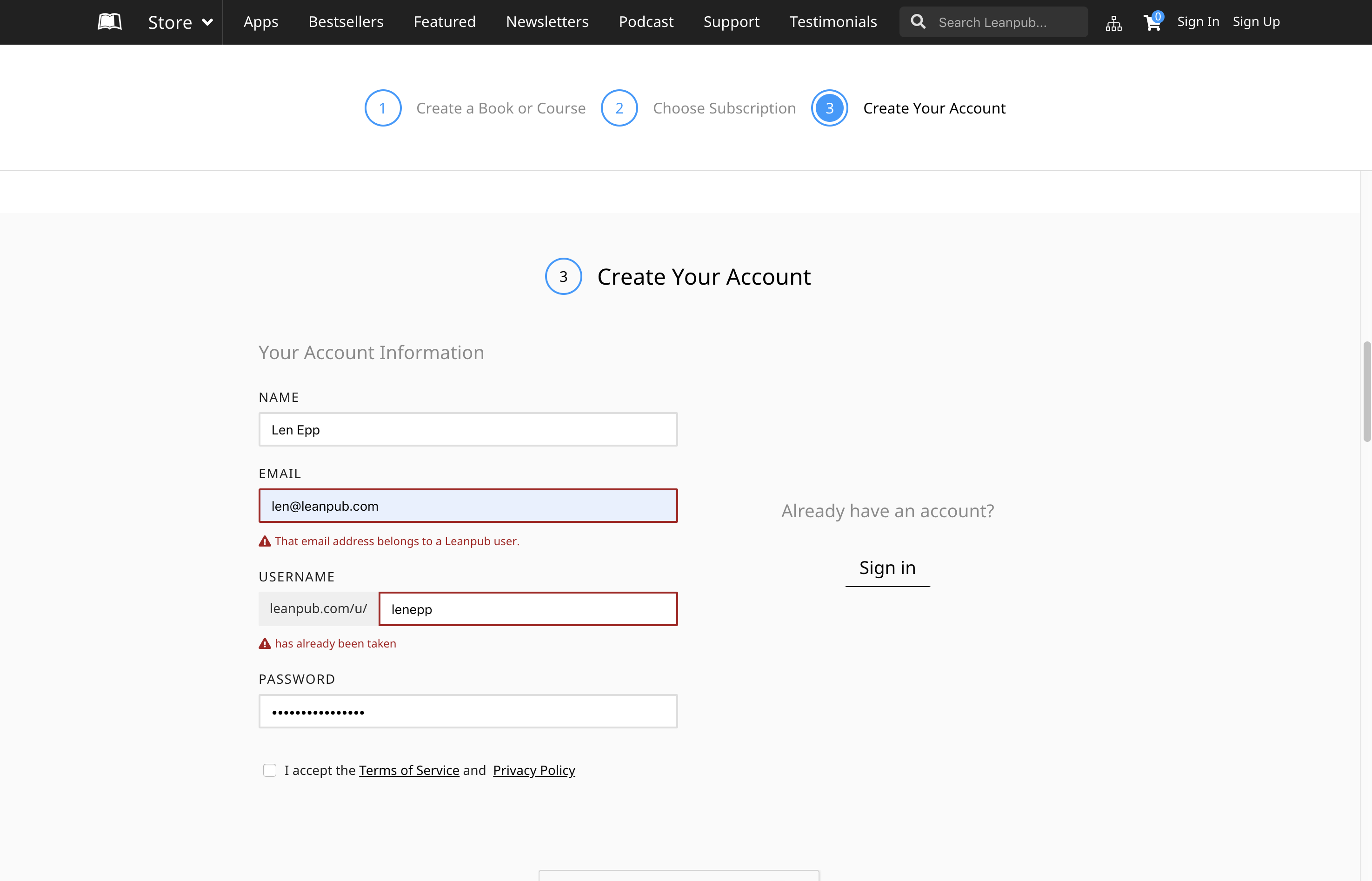Click the leanpub.com/u/ prefix label
Viewport: 1372px width, 881px height.
[318, 609]
